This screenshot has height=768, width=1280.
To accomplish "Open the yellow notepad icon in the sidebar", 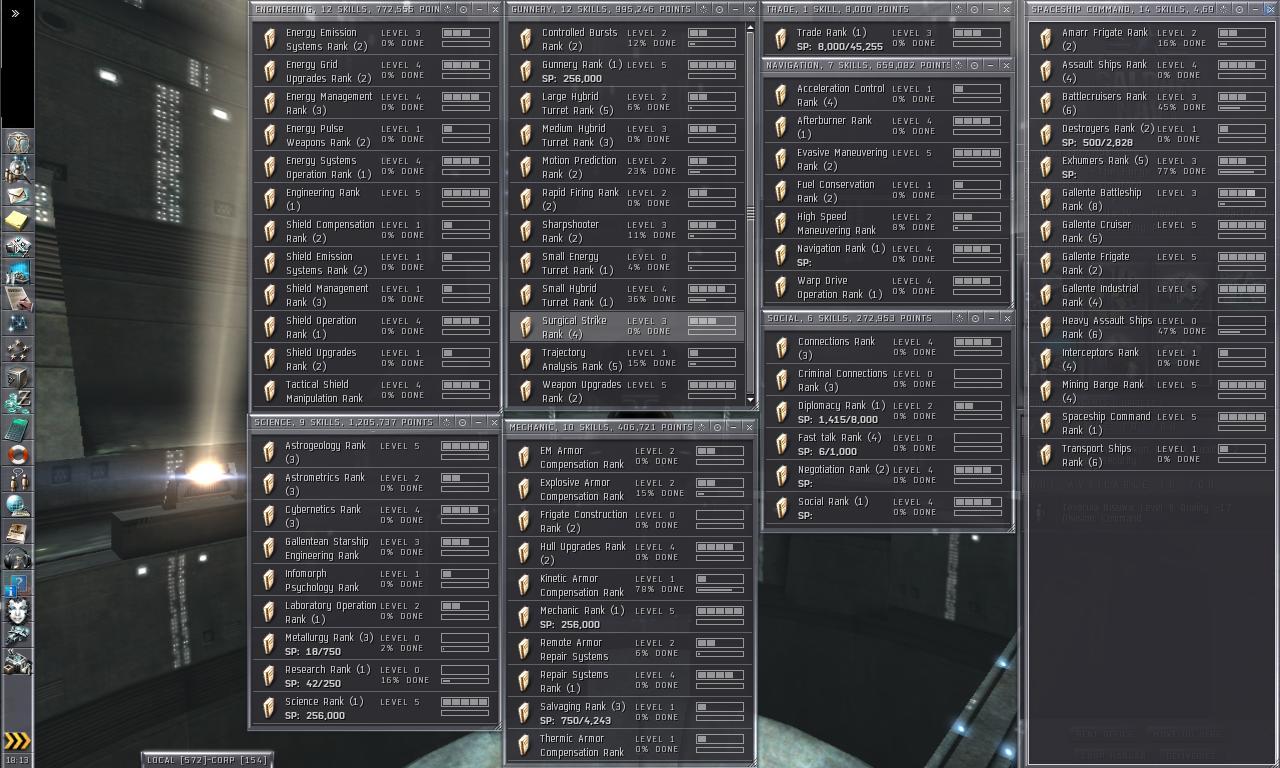I will click(17, 220).
